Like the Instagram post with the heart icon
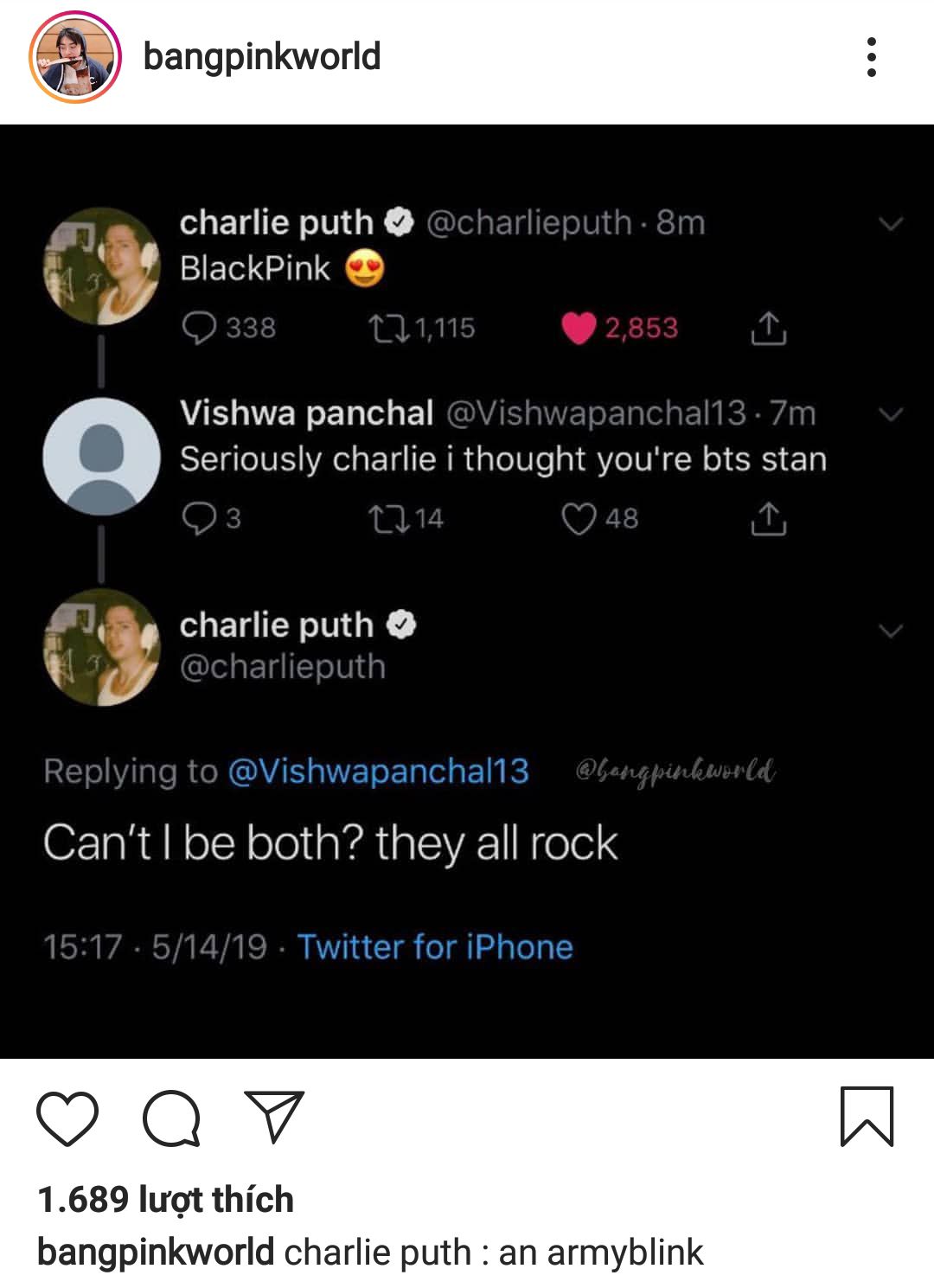Image resolution: width=934 pixels, height=1288 pixels. (67, 1118)
